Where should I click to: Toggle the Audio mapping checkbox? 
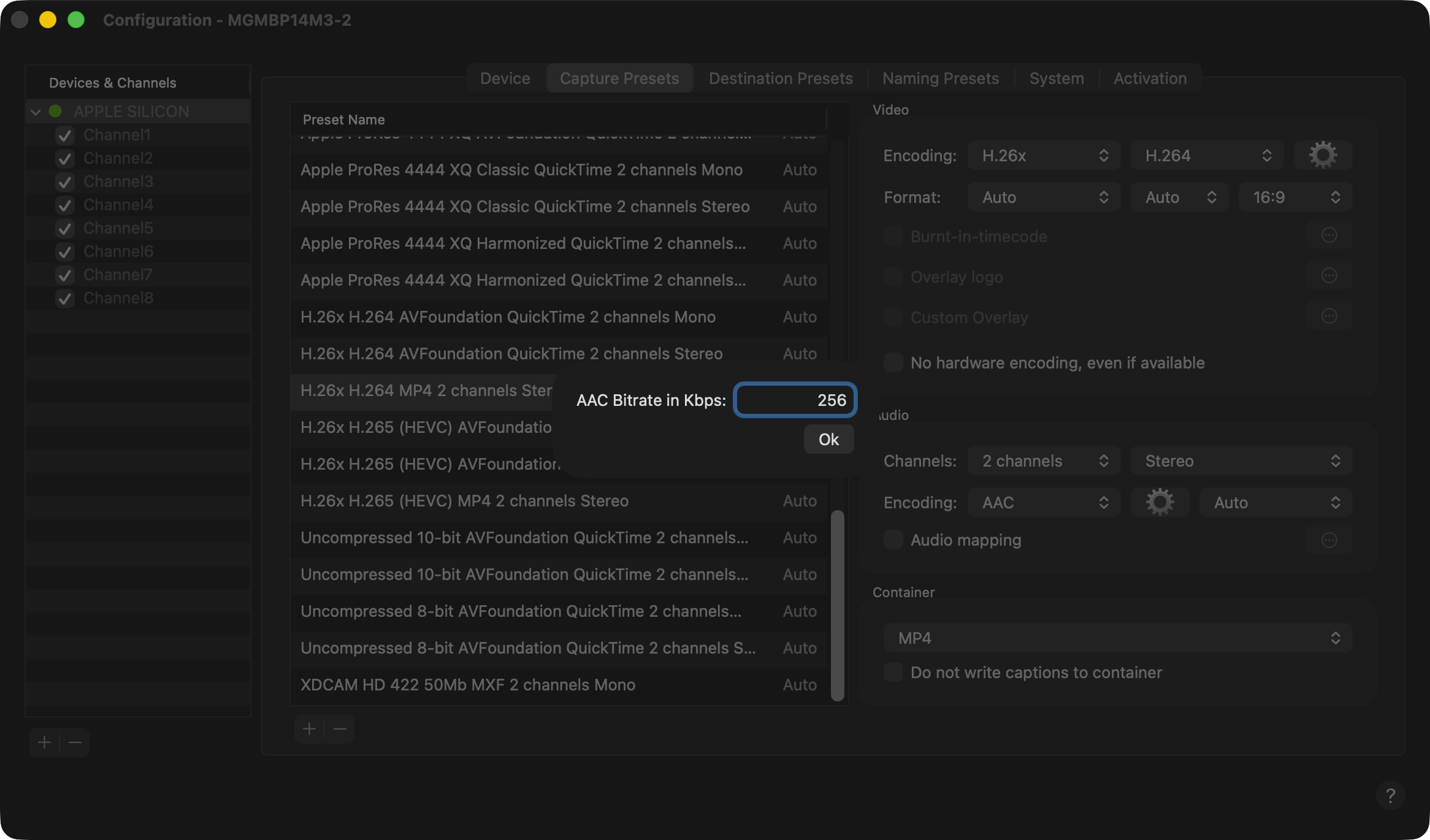[893, 540]
